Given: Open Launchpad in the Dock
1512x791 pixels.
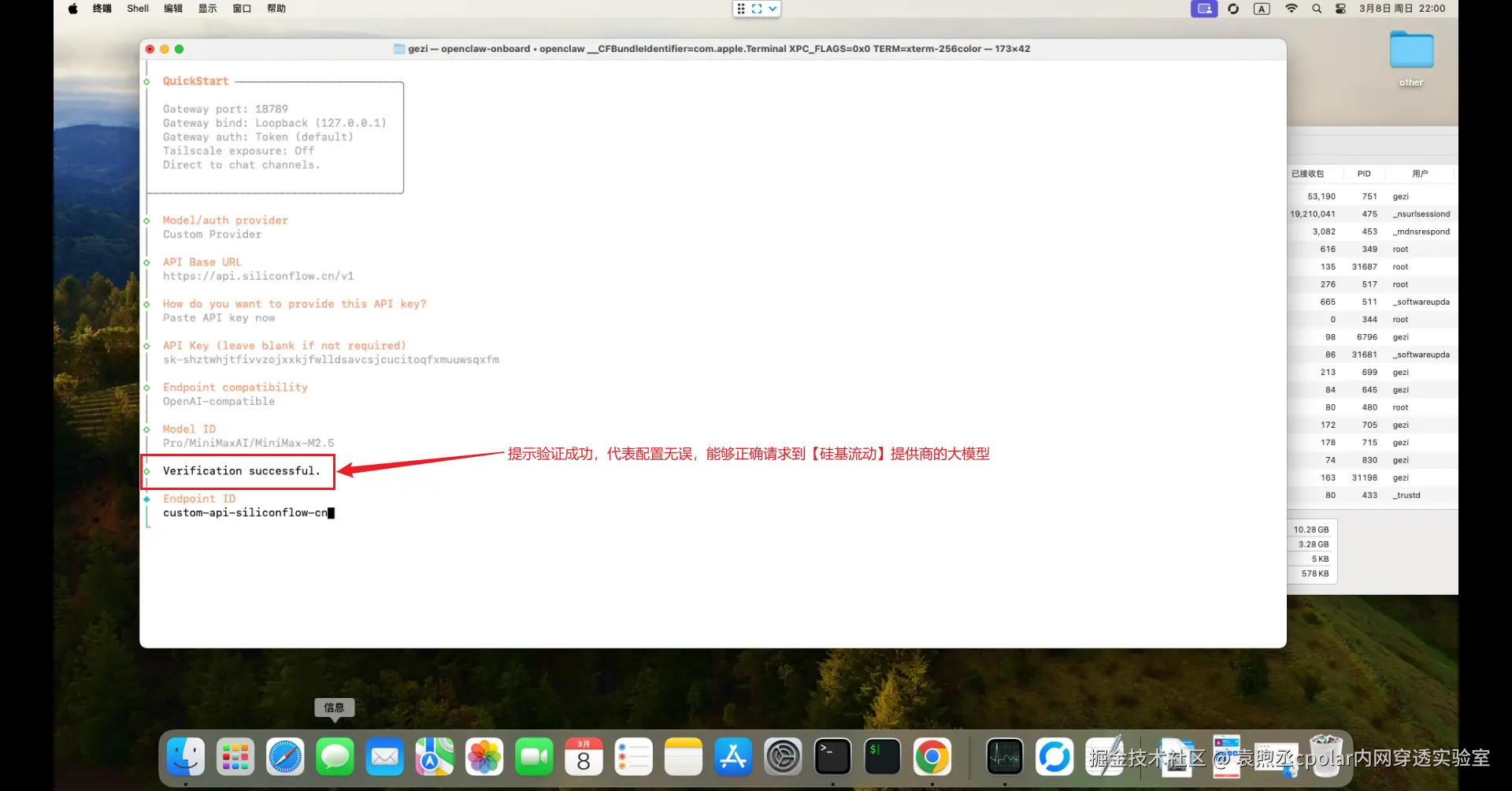Looking at the screenshot, I should coord(235,757).
